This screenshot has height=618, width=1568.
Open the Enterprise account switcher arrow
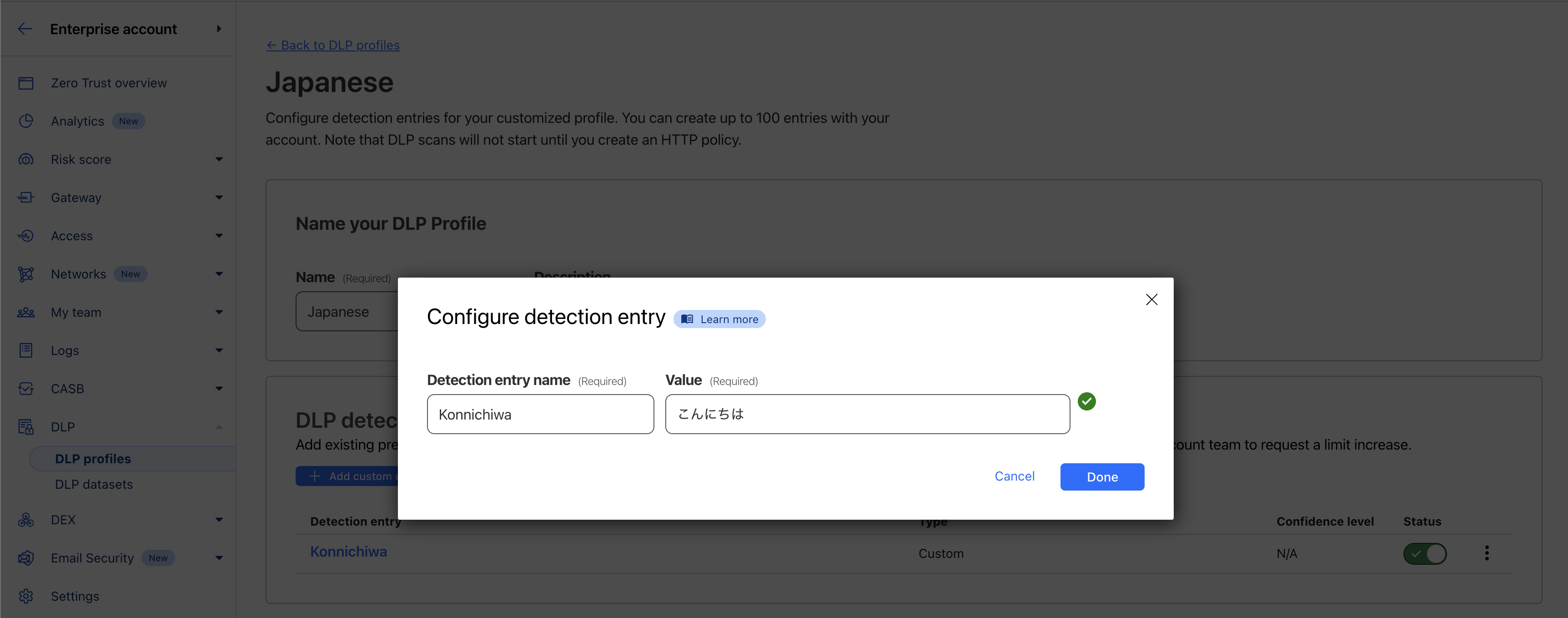tap(219, 29)
